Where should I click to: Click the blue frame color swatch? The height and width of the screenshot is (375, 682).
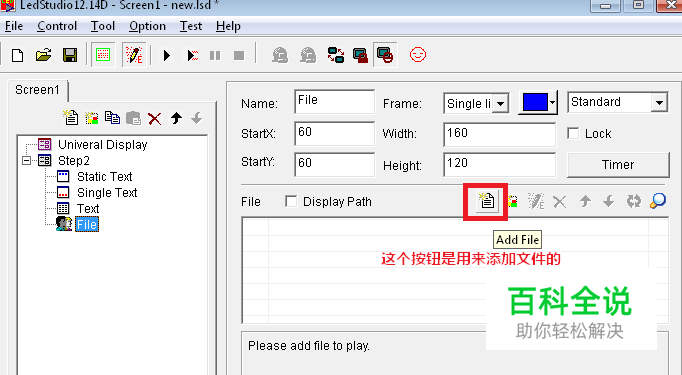535,103
